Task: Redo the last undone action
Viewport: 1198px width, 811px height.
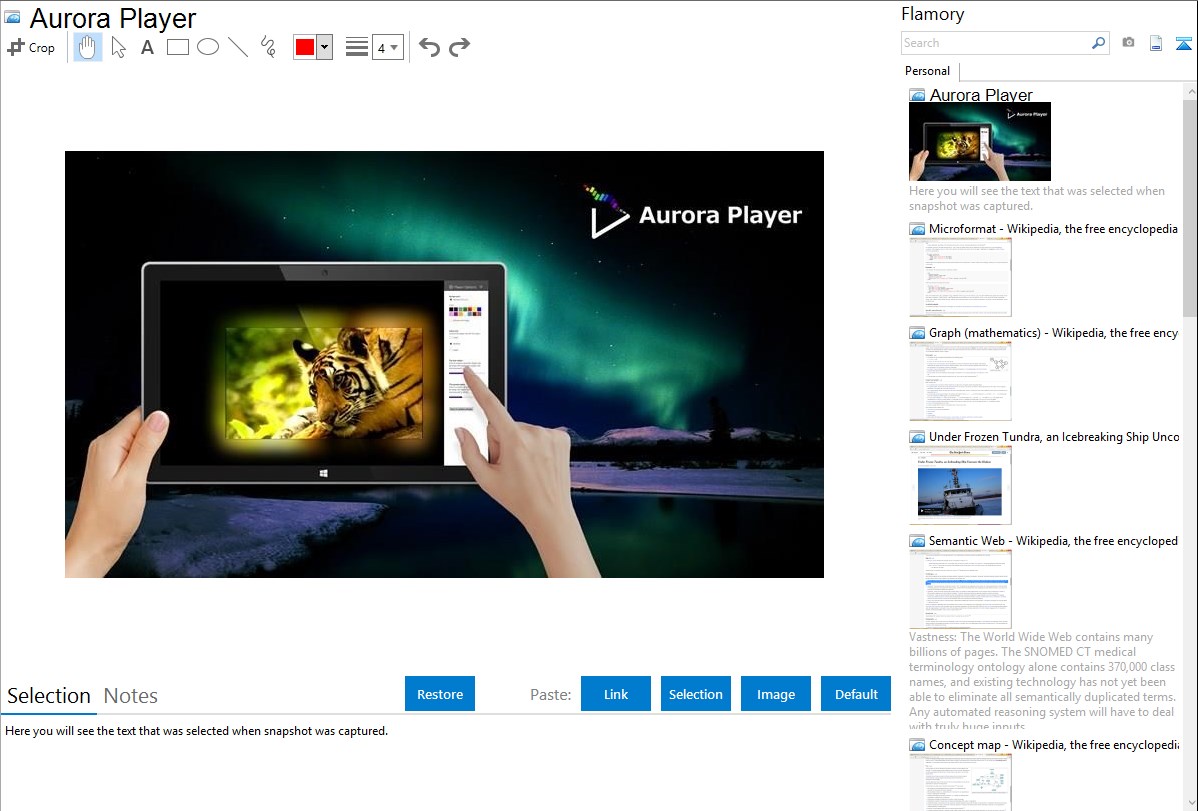Action: click(459, 47)
